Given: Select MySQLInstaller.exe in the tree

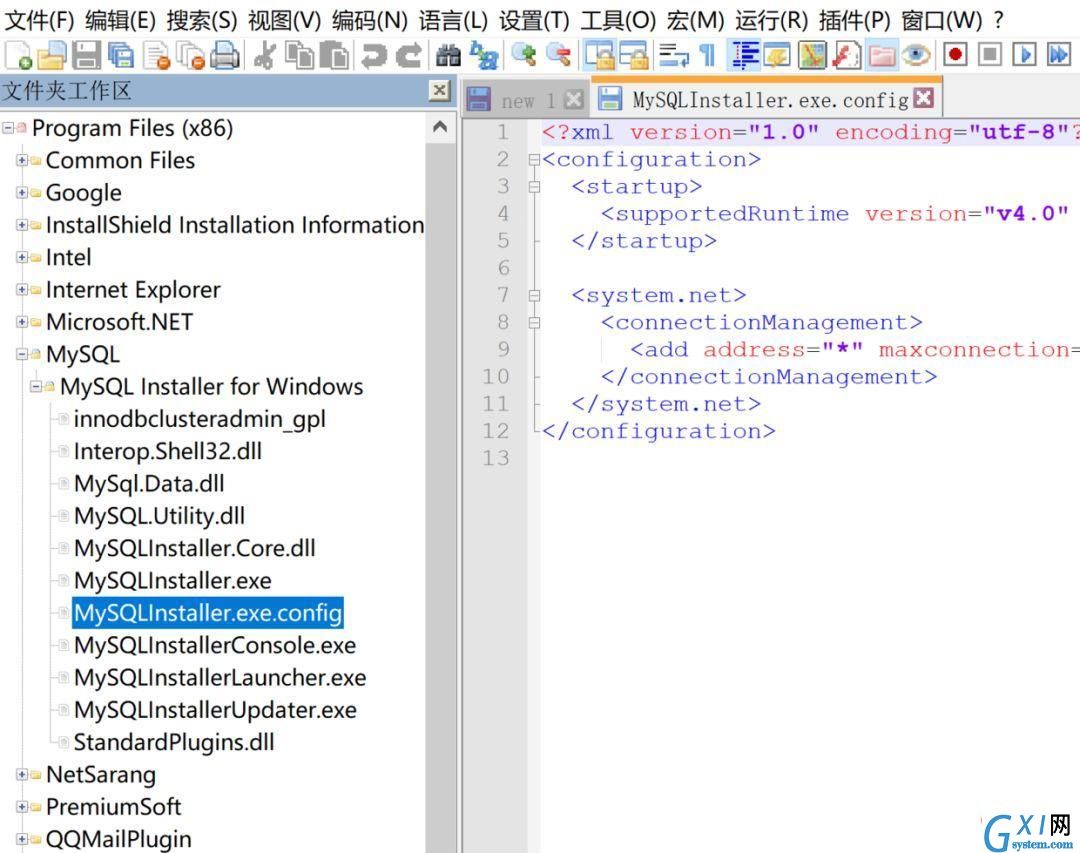Looking at the screenshot, I should click(x=172, y=581).
